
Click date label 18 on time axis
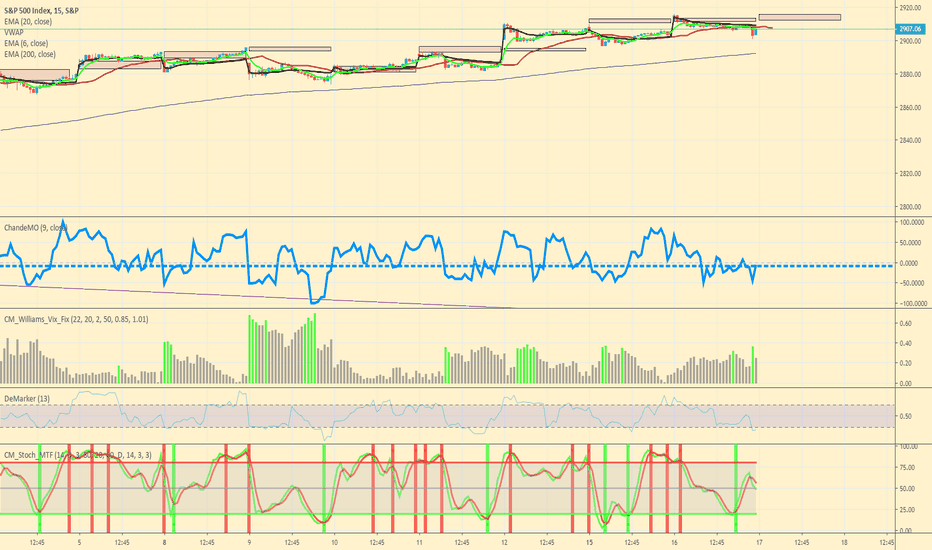[x=845, y=542]
